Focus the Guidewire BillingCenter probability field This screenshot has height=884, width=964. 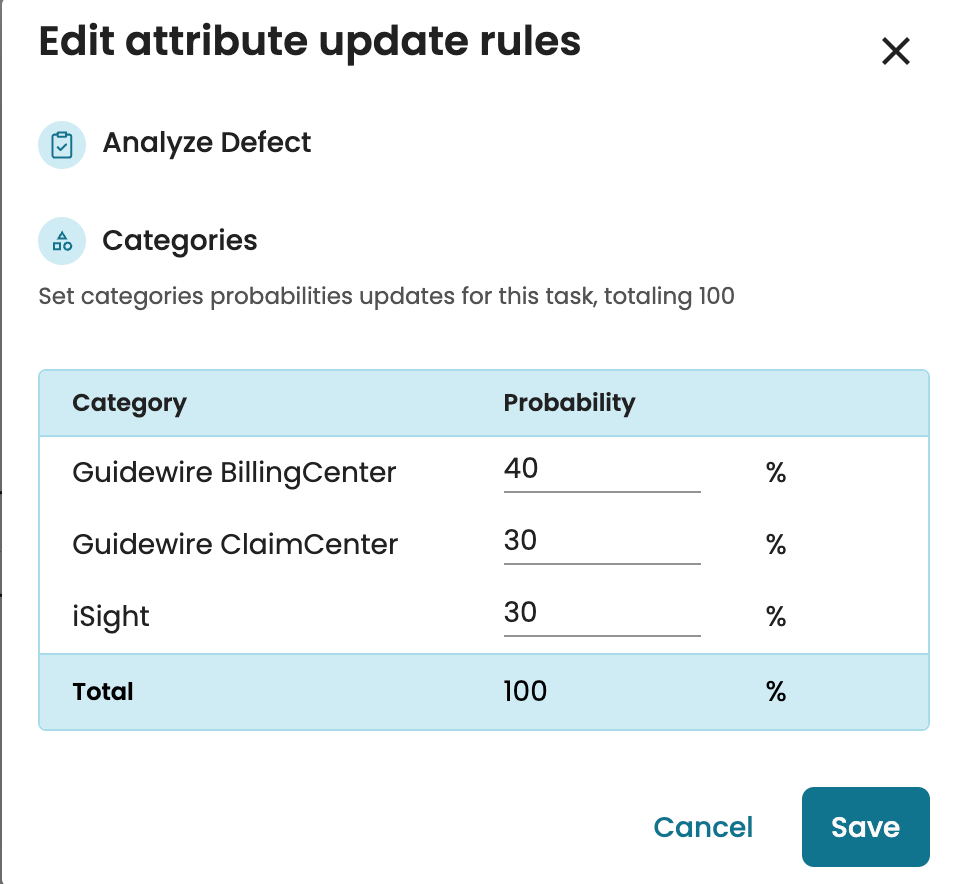click(x=601, y=469)
